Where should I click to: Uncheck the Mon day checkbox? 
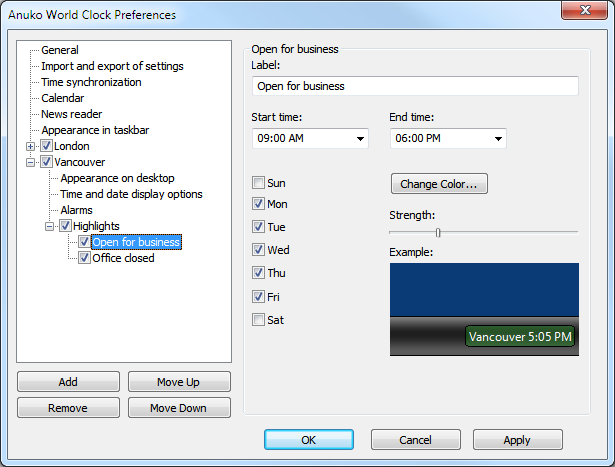pos(259,204)
